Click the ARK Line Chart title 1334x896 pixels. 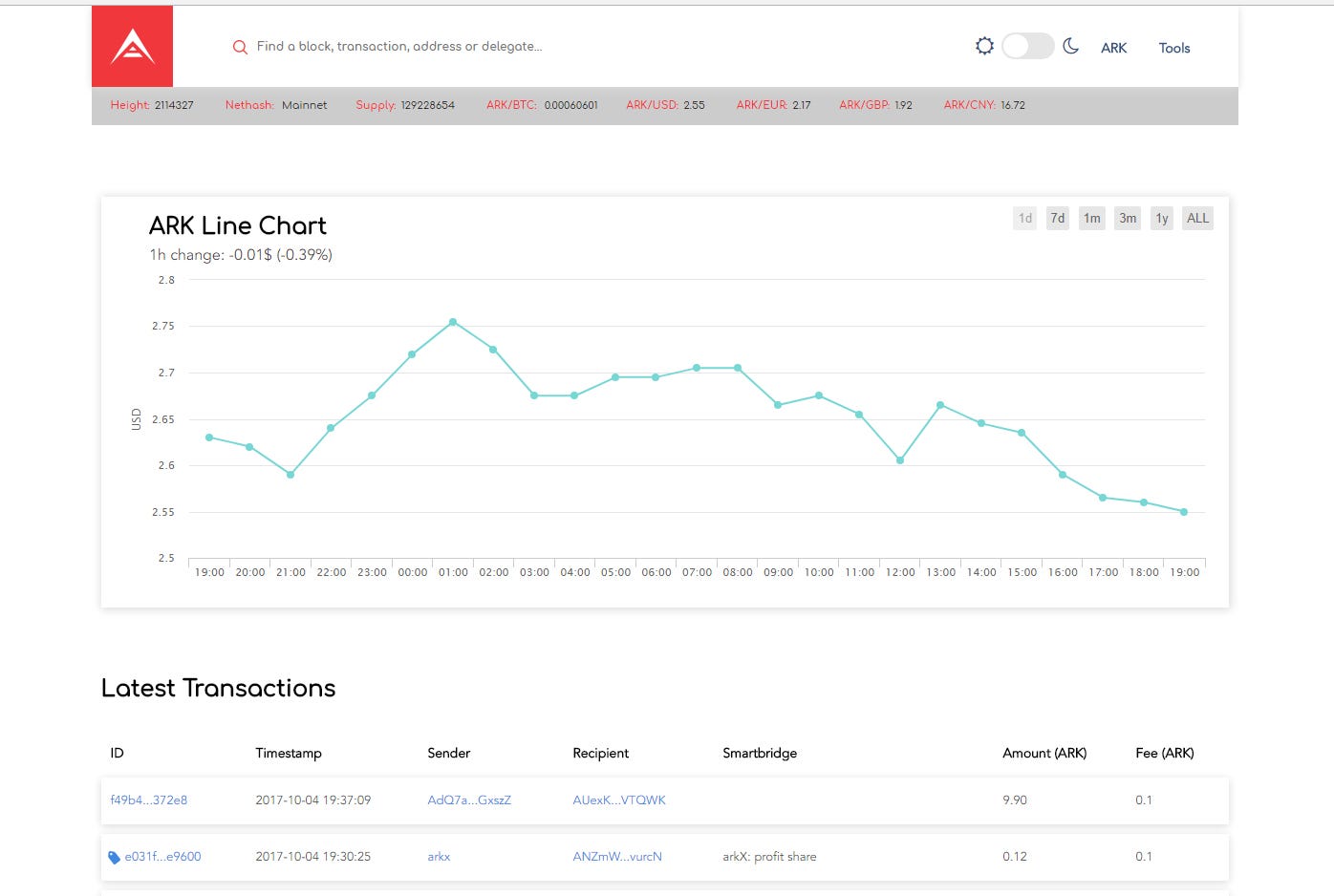(x=238, y=225)
